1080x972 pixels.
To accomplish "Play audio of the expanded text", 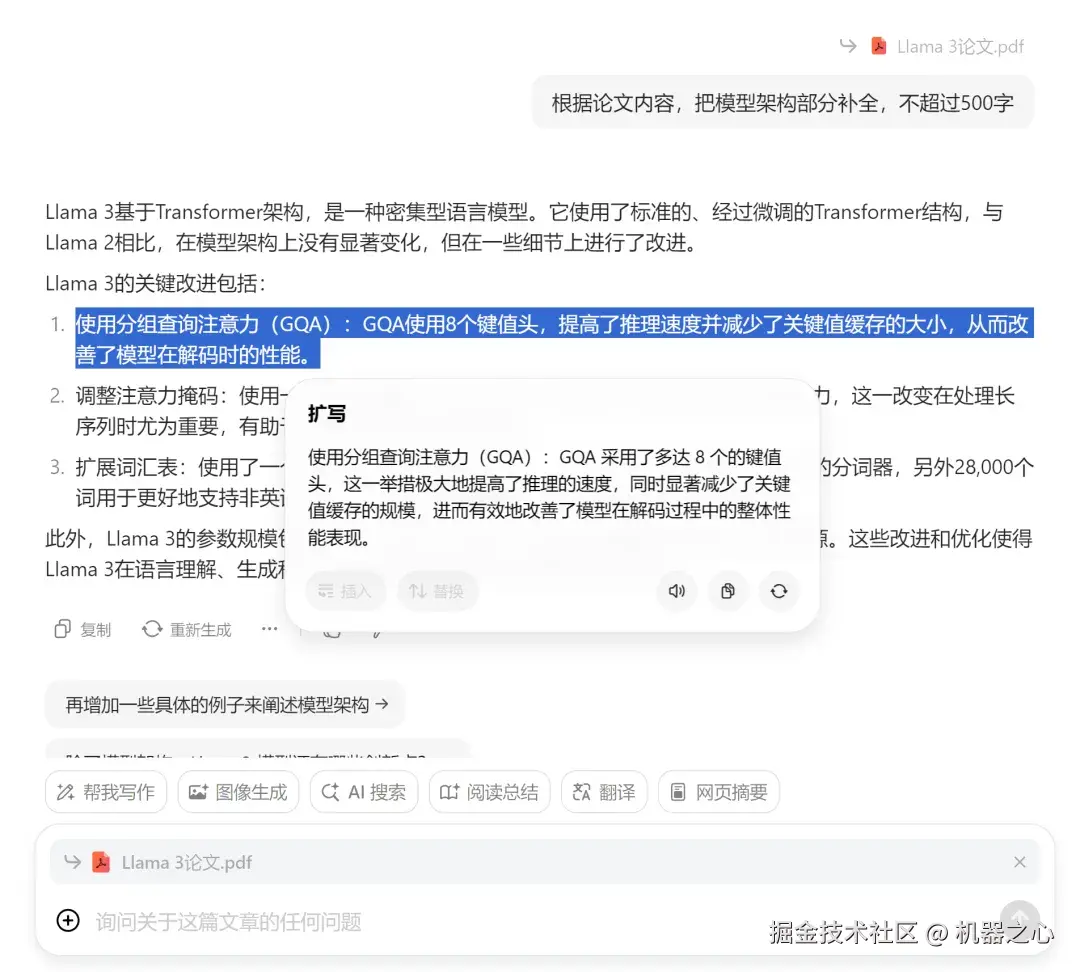I will pyautogui.click(x=677, y=591).
